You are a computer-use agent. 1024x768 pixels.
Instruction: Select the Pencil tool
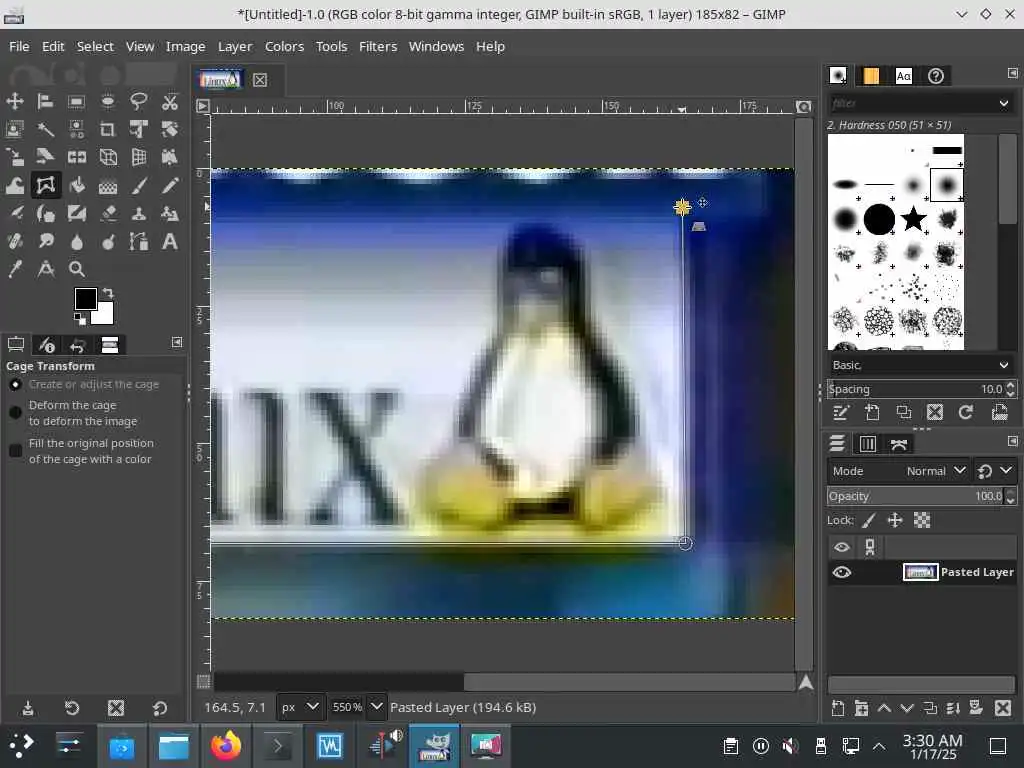(x=170, y=185)
